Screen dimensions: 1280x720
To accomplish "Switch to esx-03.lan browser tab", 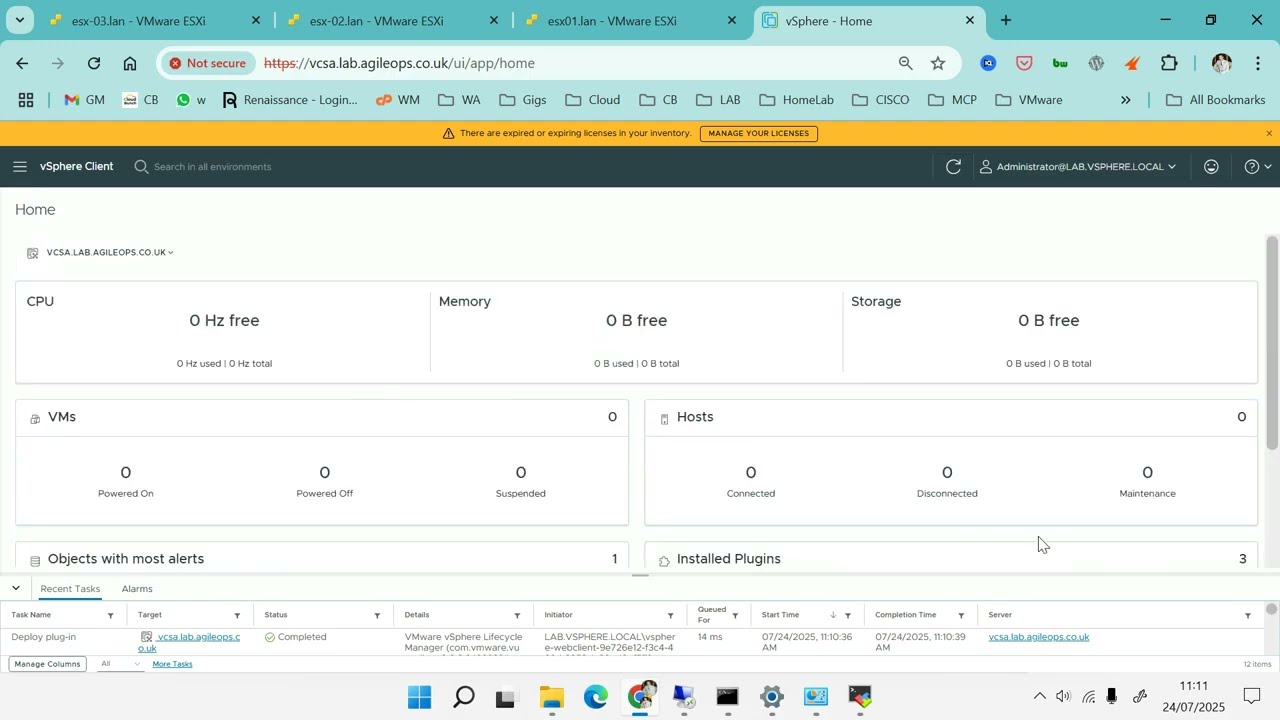I will click(x=155, y=21).
